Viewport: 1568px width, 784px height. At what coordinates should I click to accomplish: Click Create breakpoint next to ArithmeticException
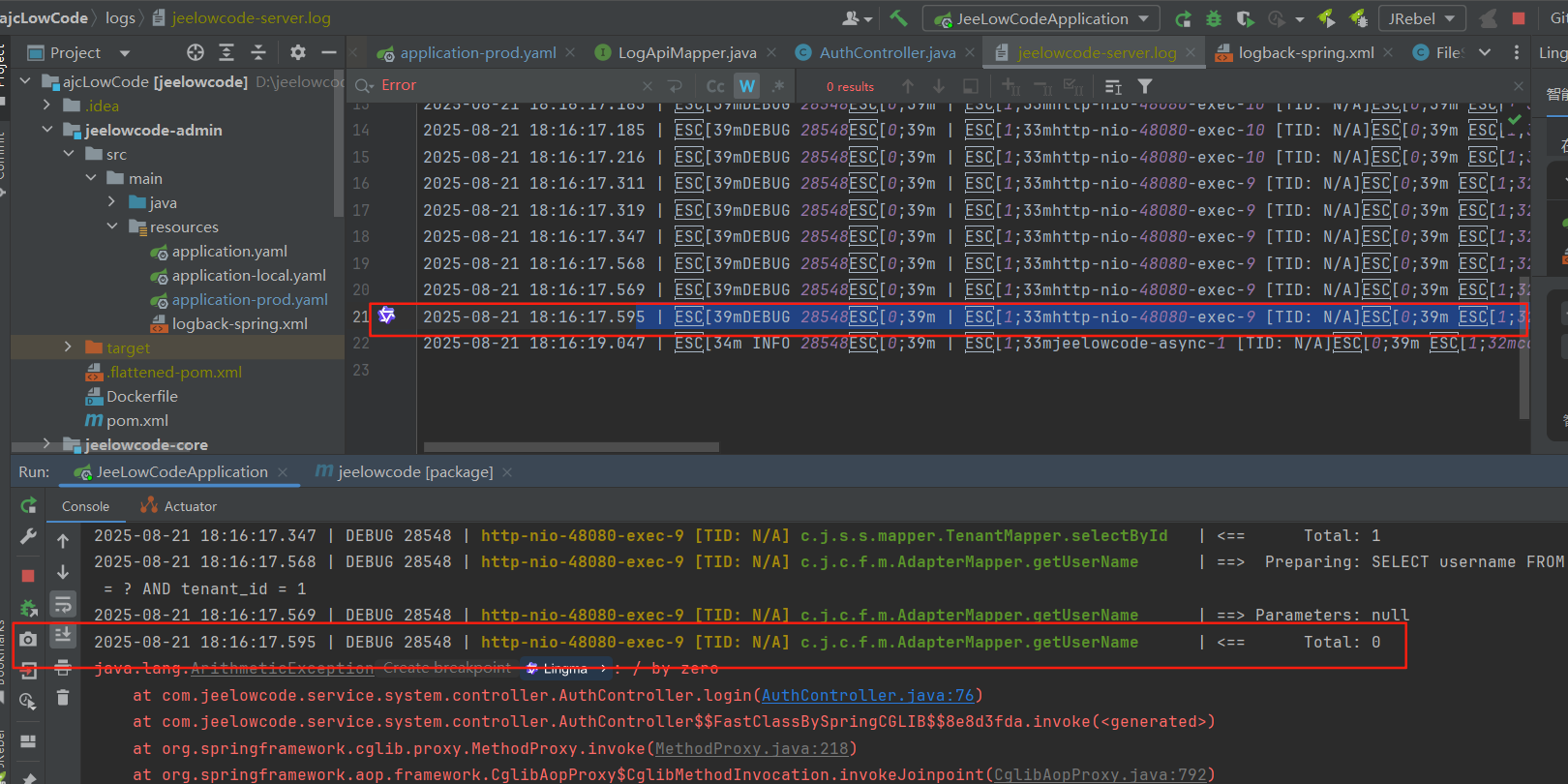coord(447,668)
